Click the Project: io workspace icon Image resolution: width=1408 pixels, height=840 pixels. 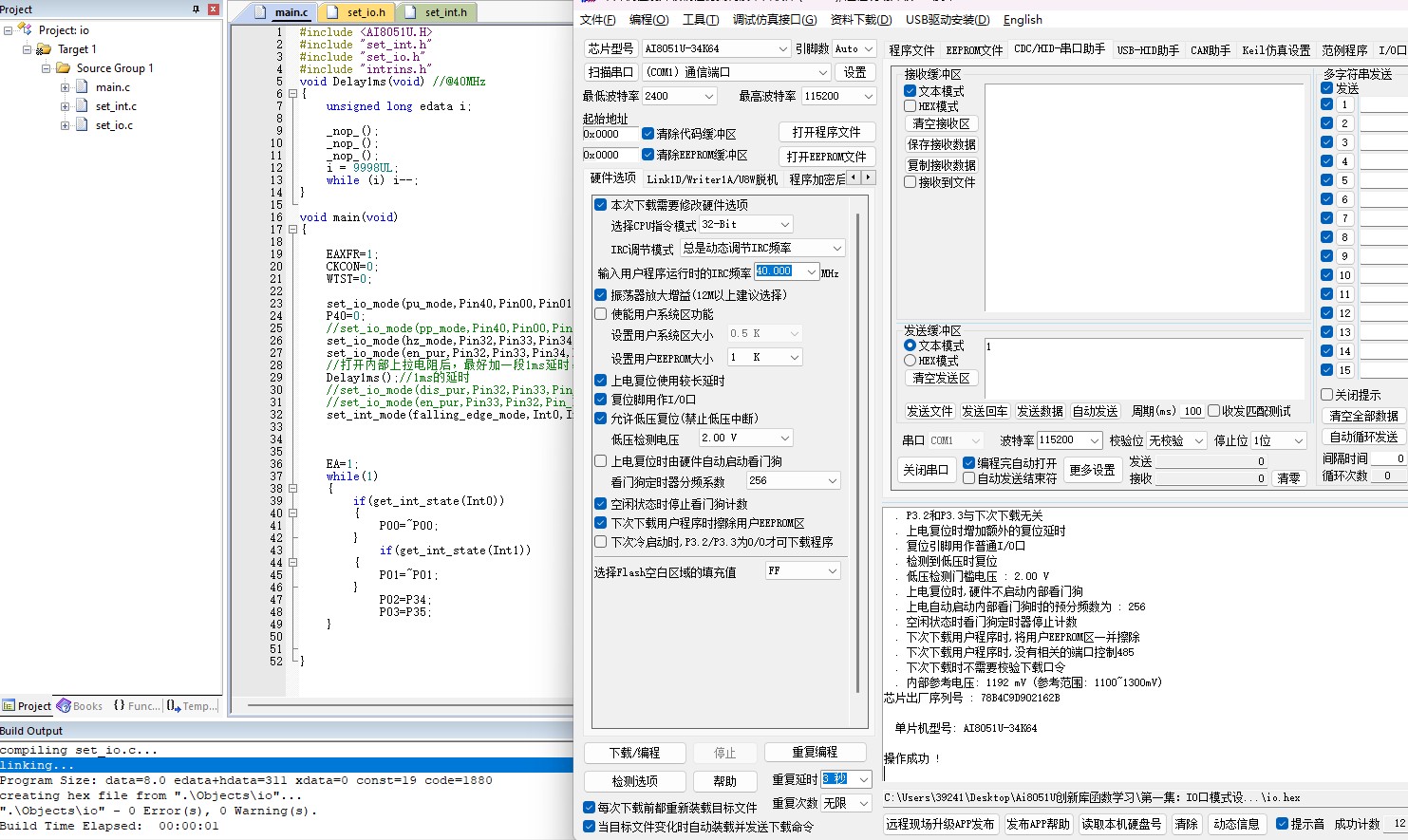tap(26, 29)
